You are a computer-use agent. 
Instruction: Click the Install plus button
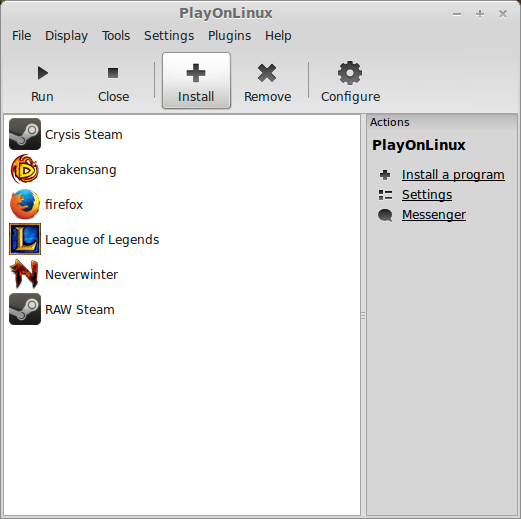(196, 80)
